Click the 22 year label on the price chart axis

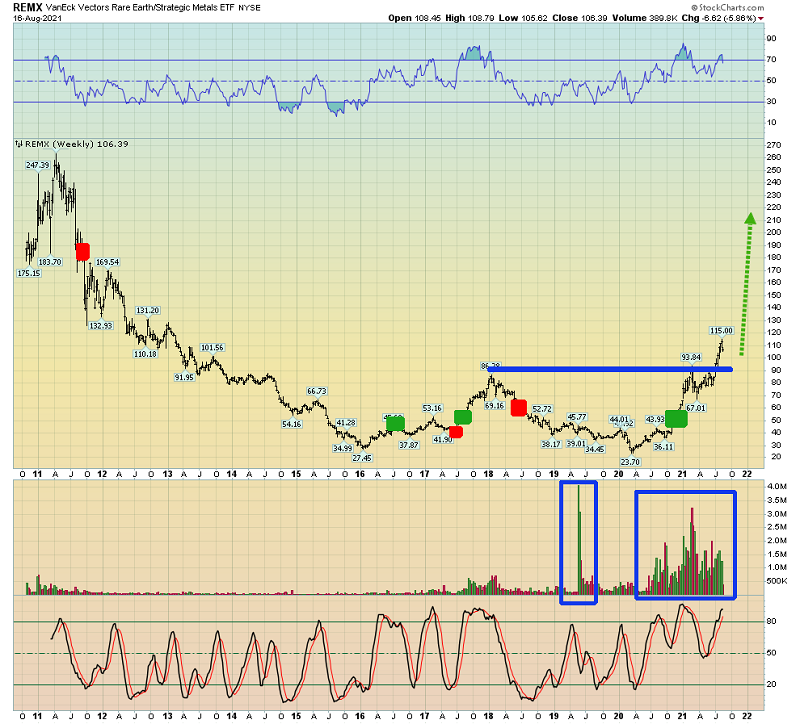pyautogui.click(x=749, y=471)
